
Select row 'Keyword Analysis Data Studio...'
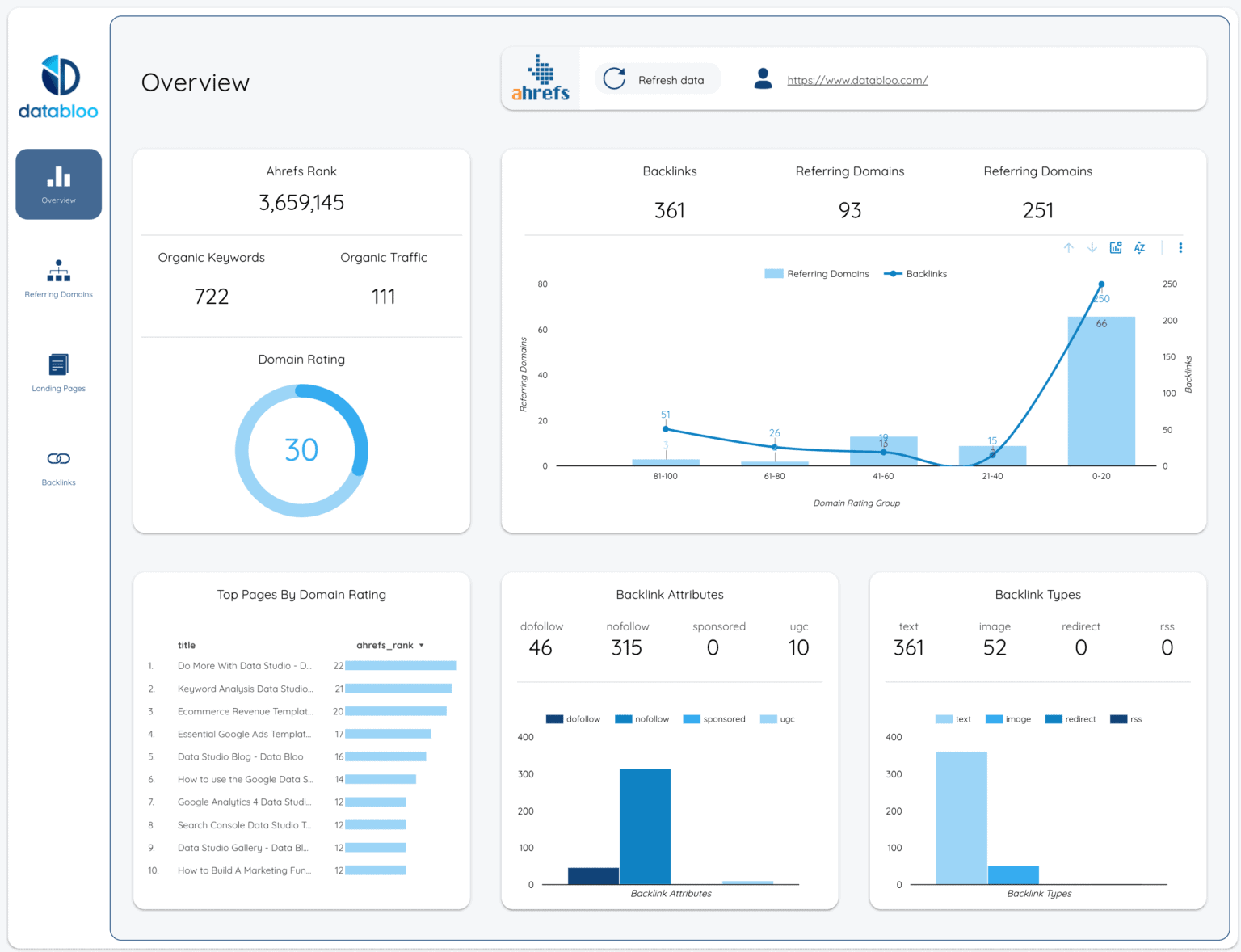coord(301,689)
